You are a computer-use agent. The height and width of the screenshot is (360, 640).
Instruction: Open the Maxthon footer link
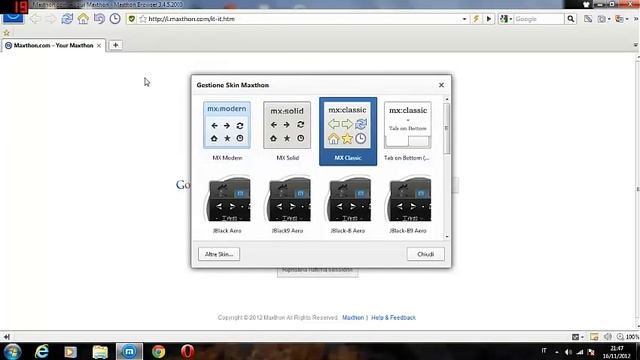point(353,318)
